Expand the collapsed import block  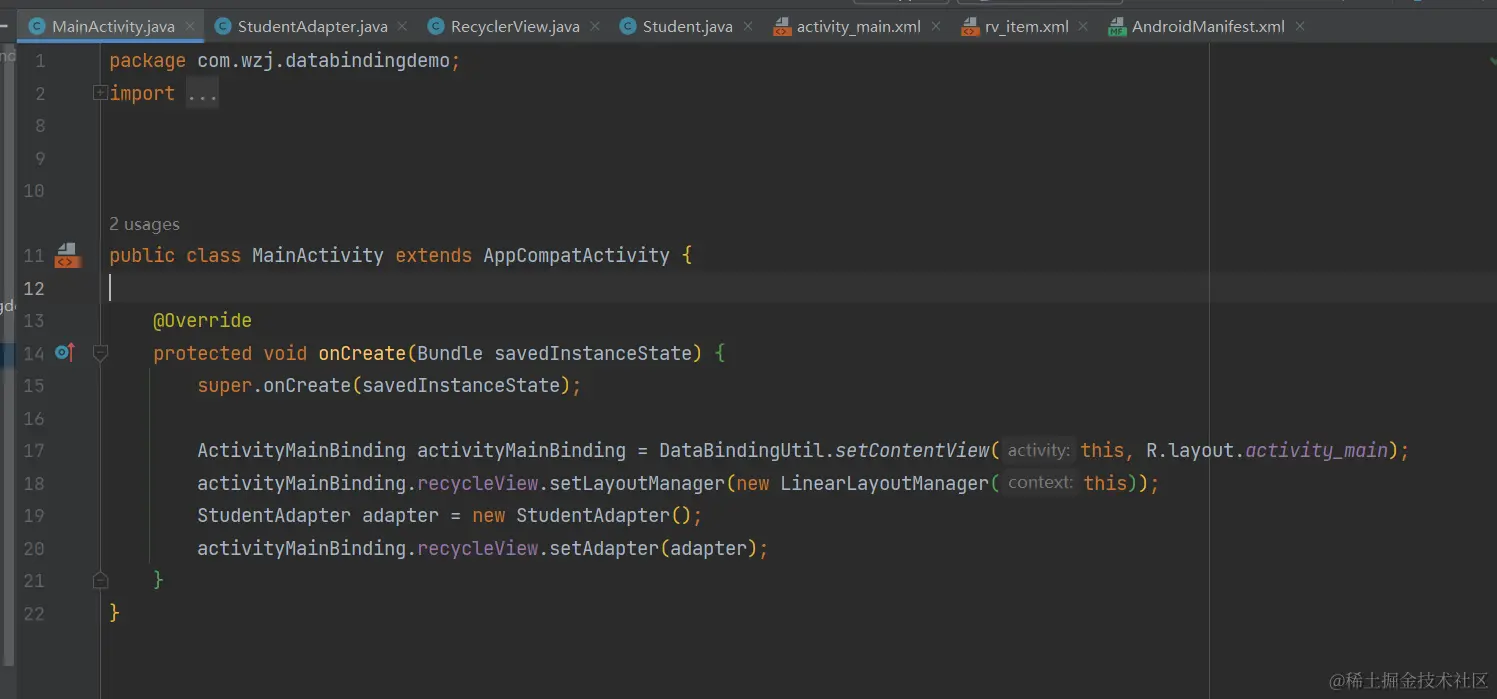(100, 93)
